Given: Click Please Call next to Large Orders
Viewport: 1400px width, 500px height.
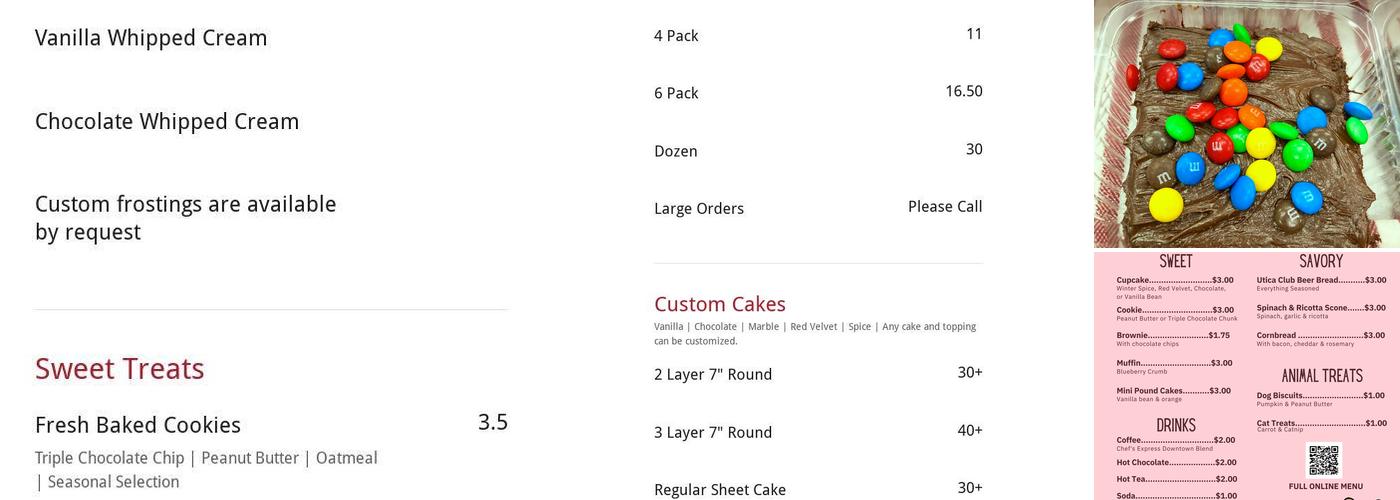Looking at the screenshot, I should pos(945,207).
